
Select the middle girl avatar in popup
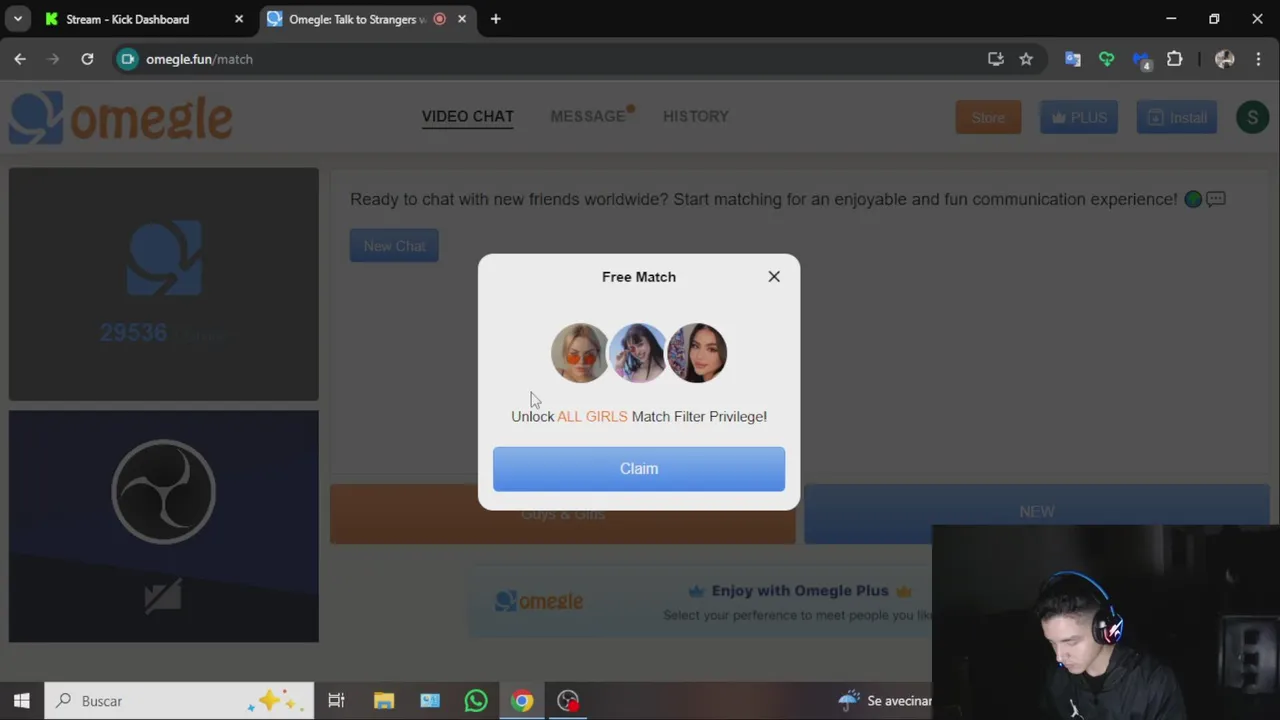coord(638,353)
